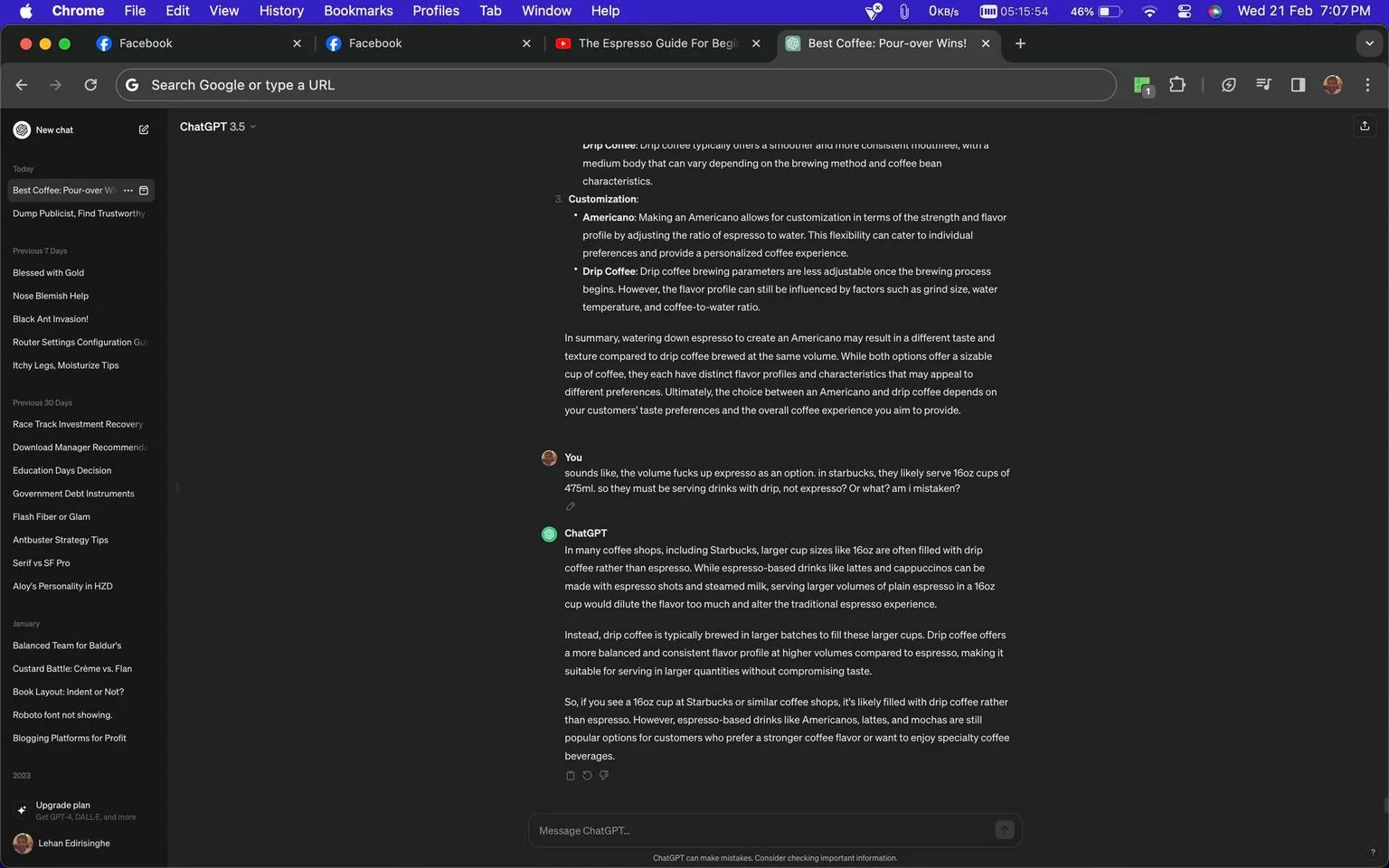
Task: Open the Profiles menu
Action: click(x=436, y=11)
